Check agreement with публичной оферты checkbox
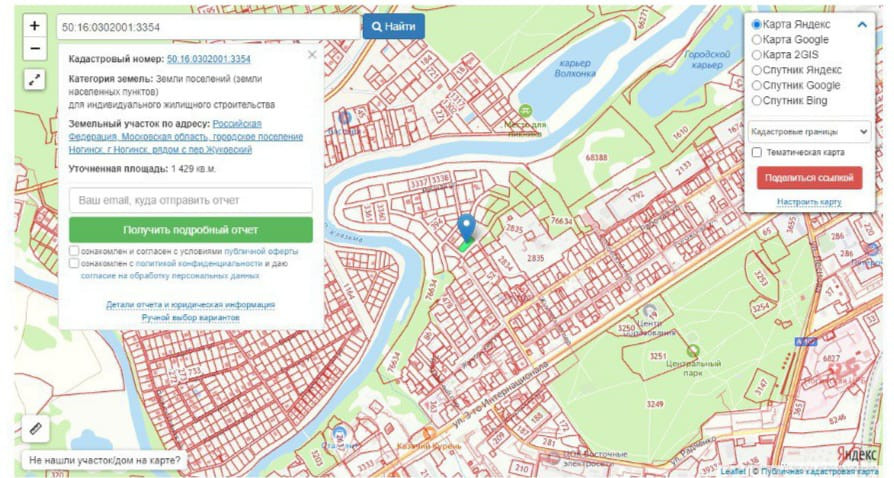This screenshot has width=894, height=478. (74, 251)
